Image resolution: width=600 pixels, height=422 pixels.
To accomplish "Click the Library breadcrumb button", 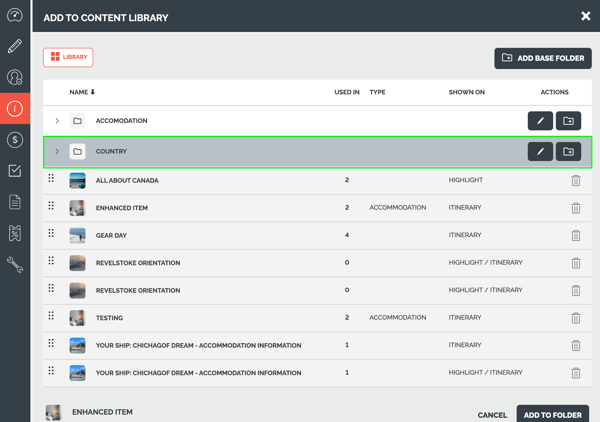I will coord(68,58).
